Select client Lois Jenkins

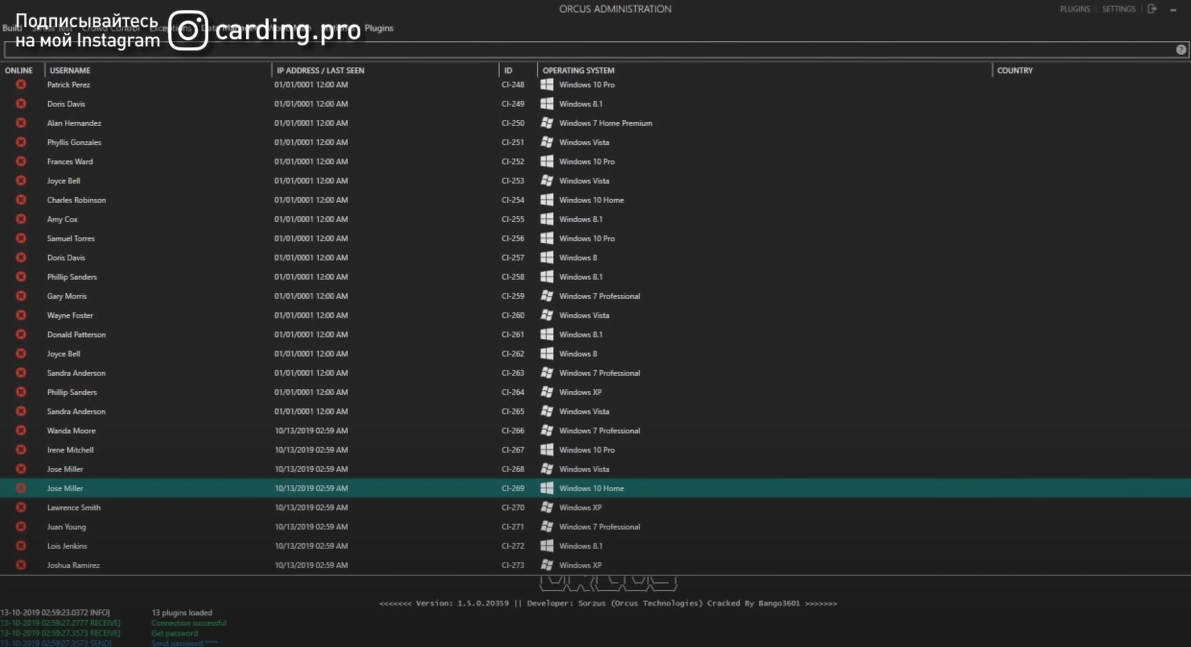(67, 546)
